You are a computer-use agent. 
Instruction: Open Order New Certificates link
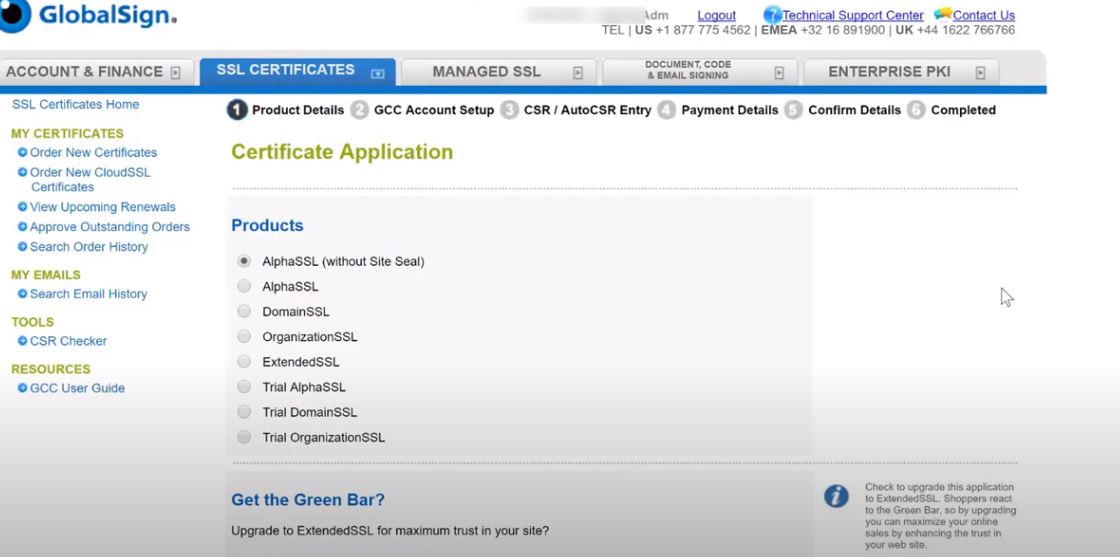pos(94,152)
